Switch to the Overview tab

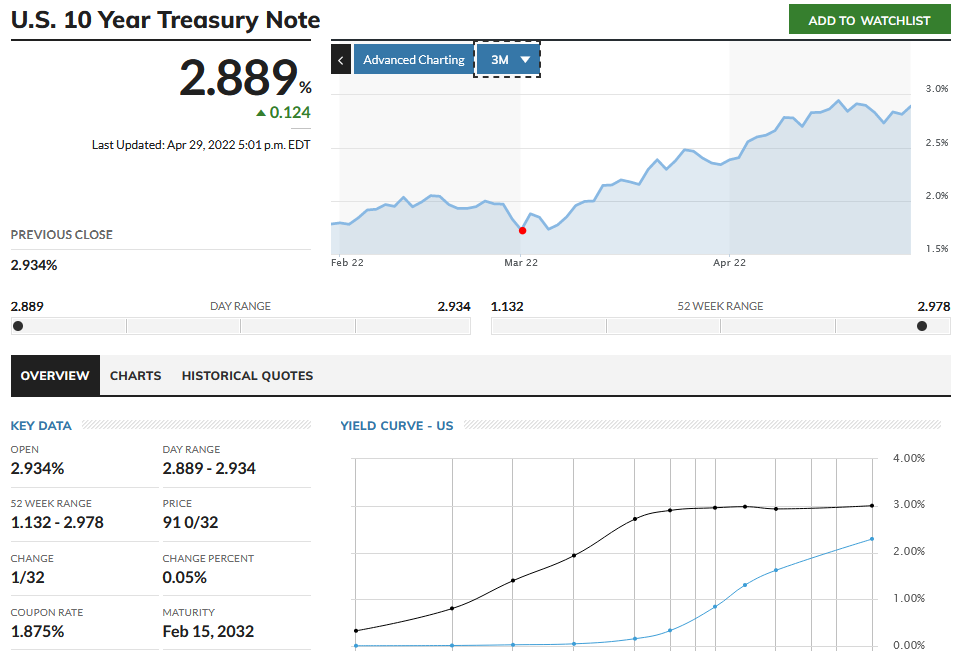click(x=55, y=376)
